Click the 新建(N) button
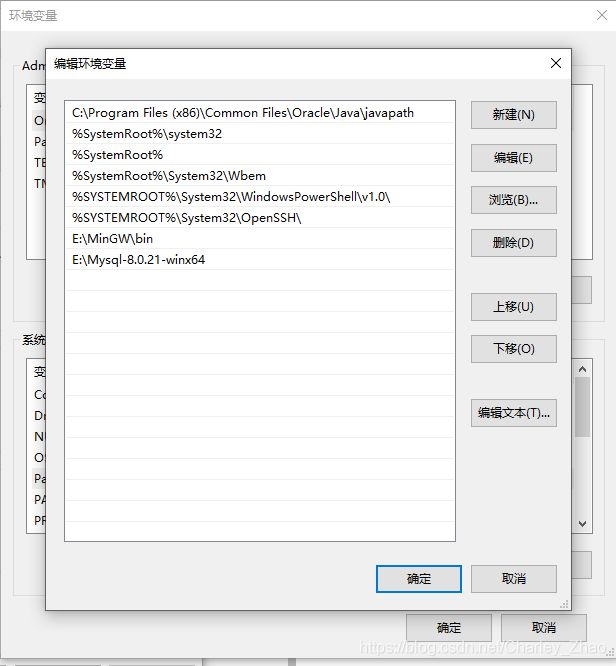The height and width of the screenshot is (666, 616). pyautogui.click(x=514, y=115)
